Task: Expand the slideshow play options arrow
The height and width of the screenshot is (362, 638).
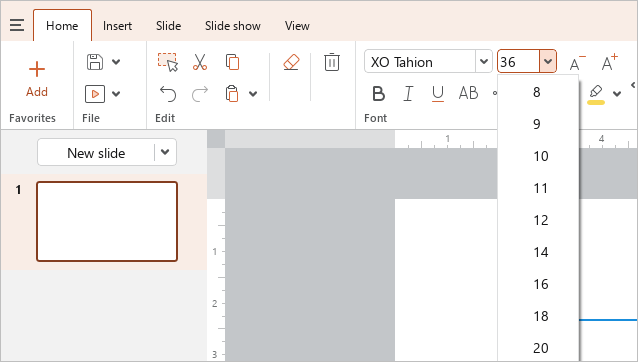Action: pos(116,94)
